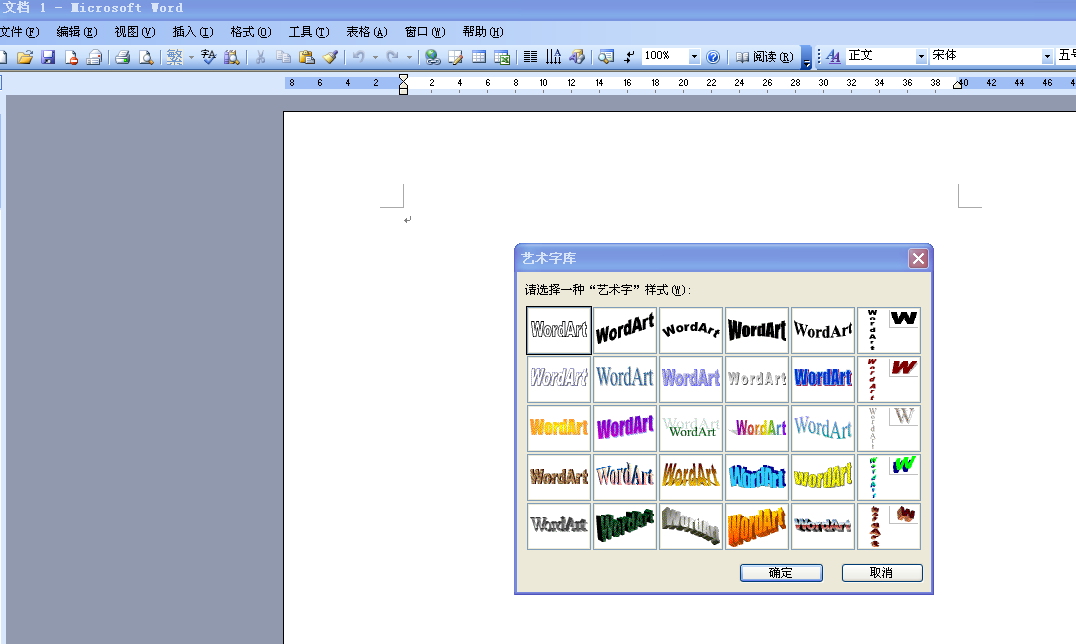Viewport: 1076px width, 644px height.
Task: Expand the Undo history dropdown arrow
Action: pos(375,57)
